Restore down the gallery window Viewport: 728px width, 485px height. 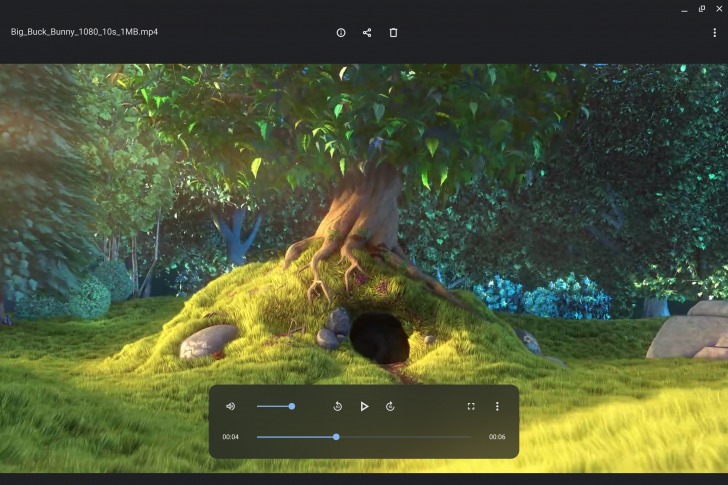point(702,9)
